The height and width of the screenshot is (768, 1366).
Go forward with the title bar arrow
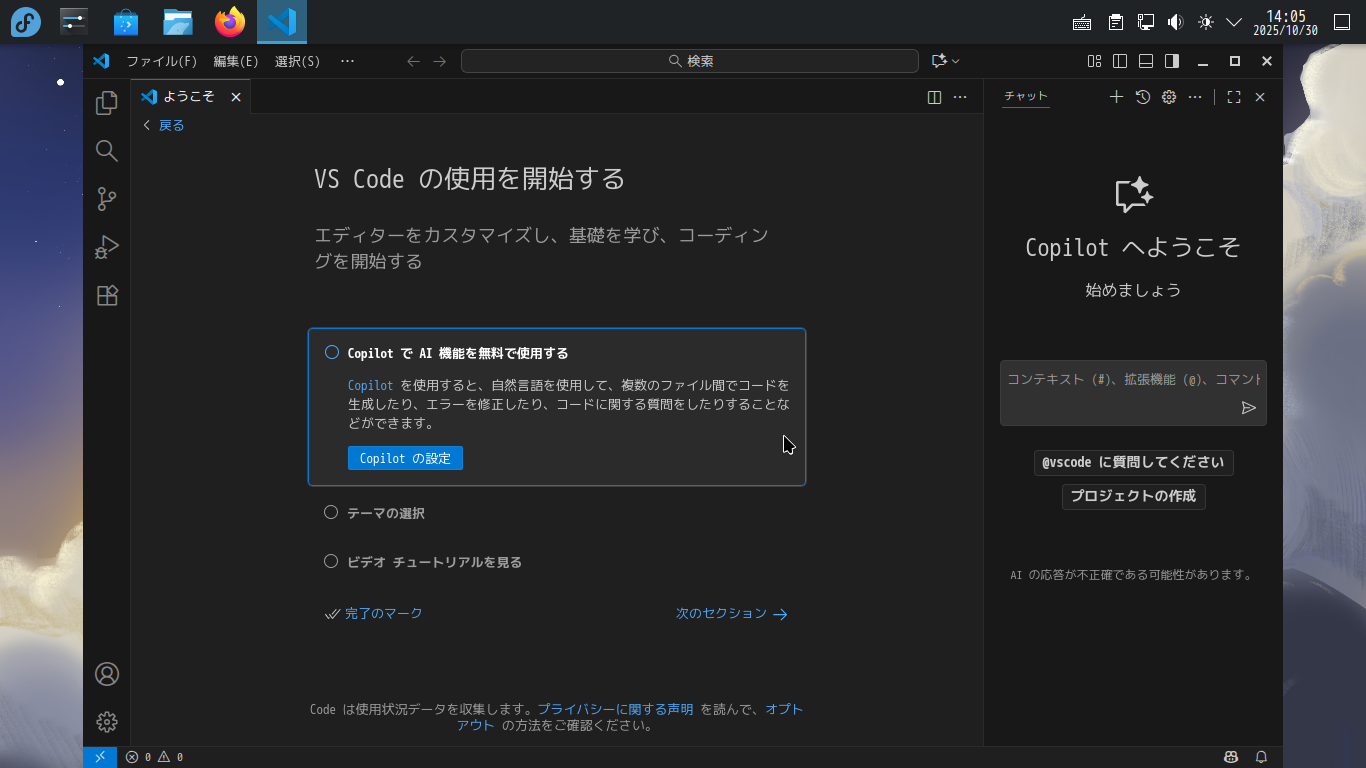[440, 61]
